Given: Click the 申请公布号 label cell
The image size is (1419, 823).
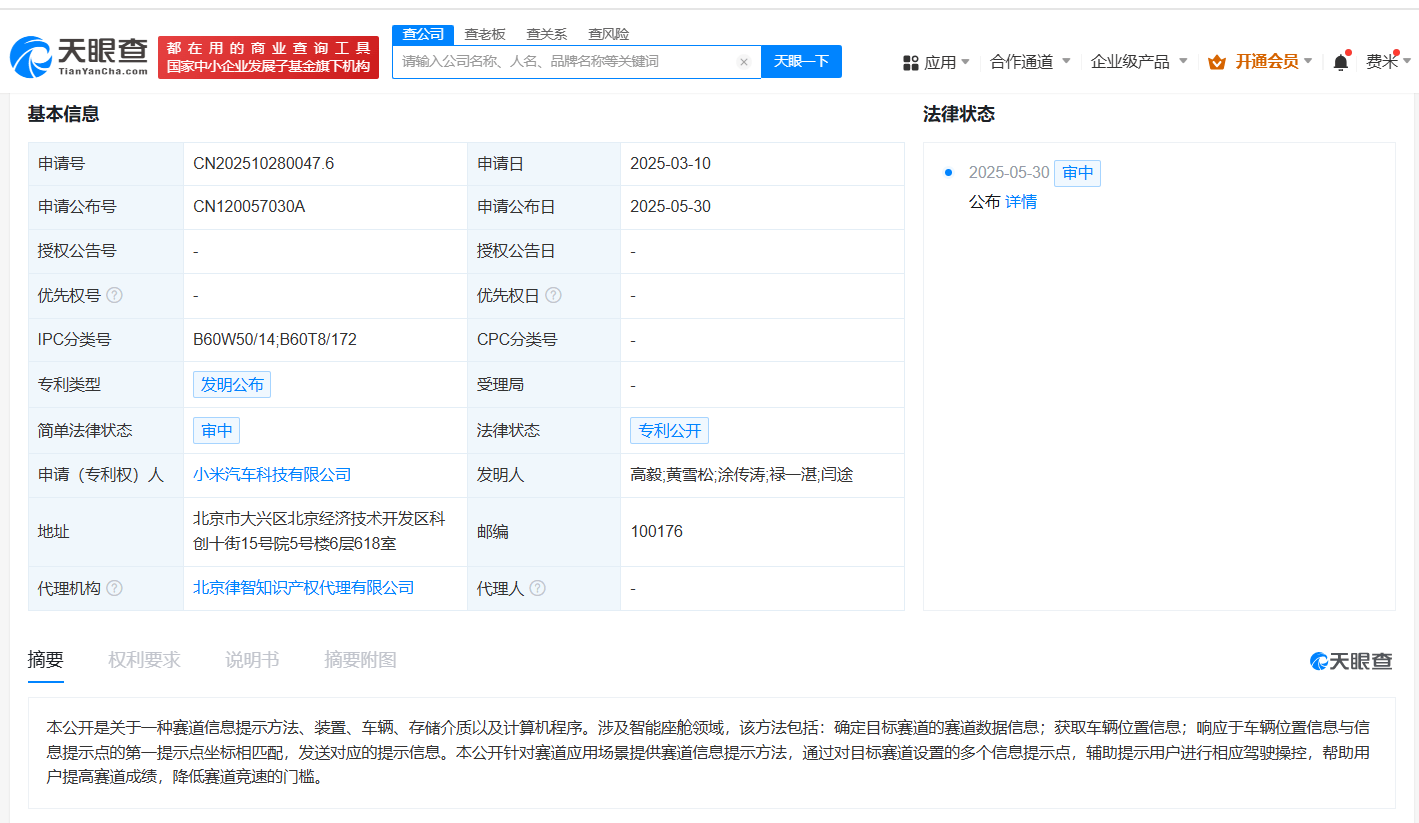Looking at the screenshot, I should point(106,207).
